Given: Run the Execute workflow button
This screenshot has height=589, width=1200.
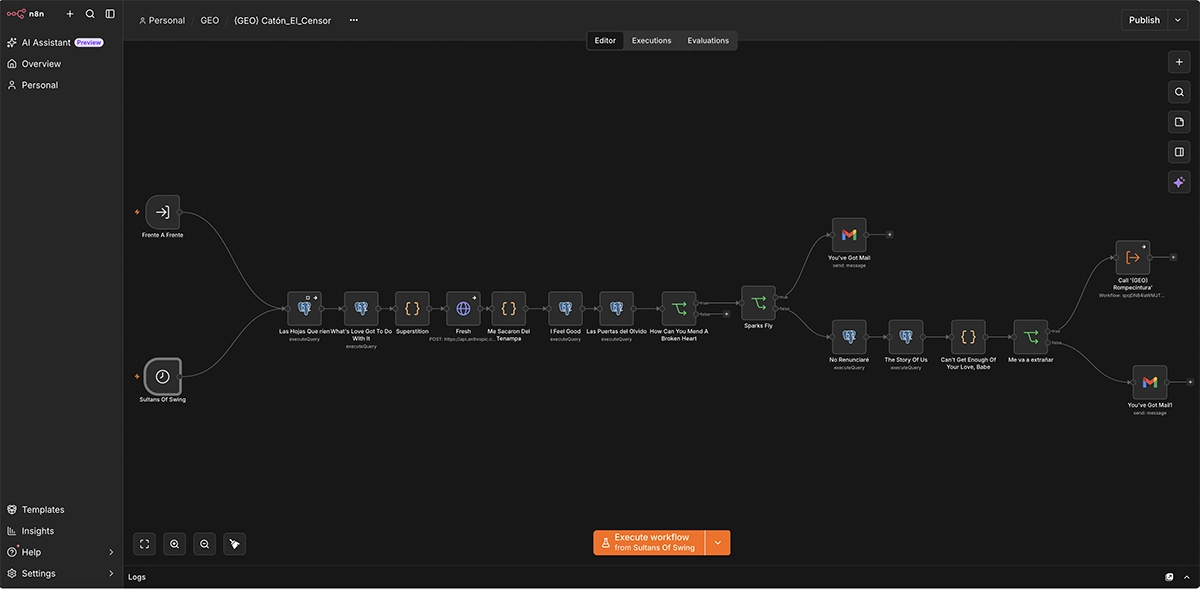Looking at the screenshot, I should [x=649, y=543].
